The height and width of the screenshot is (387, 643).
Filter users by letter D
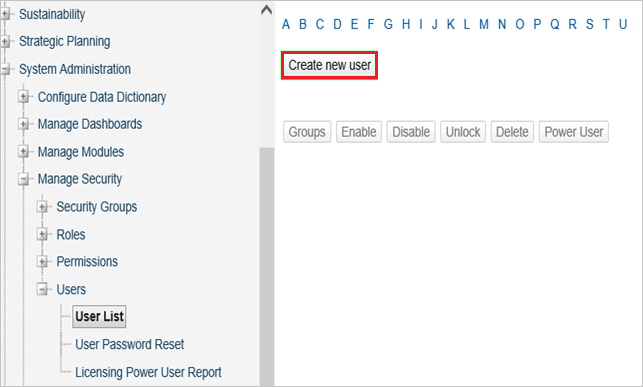point(337,25)
